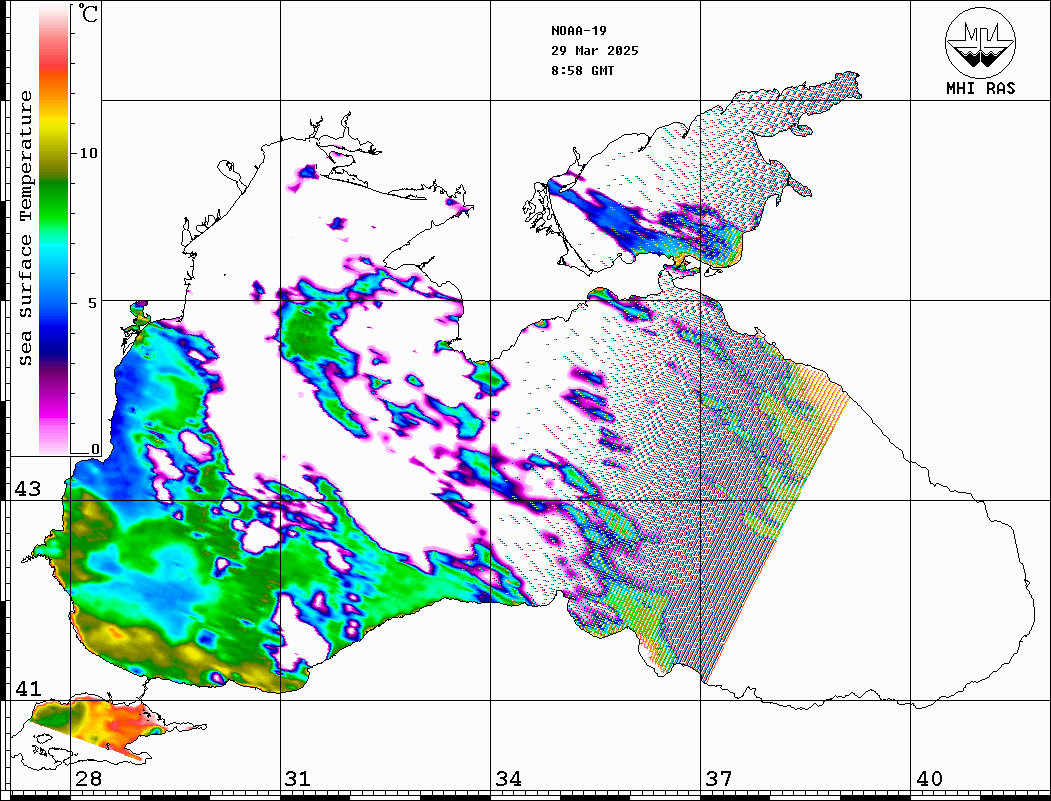Click the MHI RAS logo emblem
Screen dimensions: 1051x801
click(980, 42)
